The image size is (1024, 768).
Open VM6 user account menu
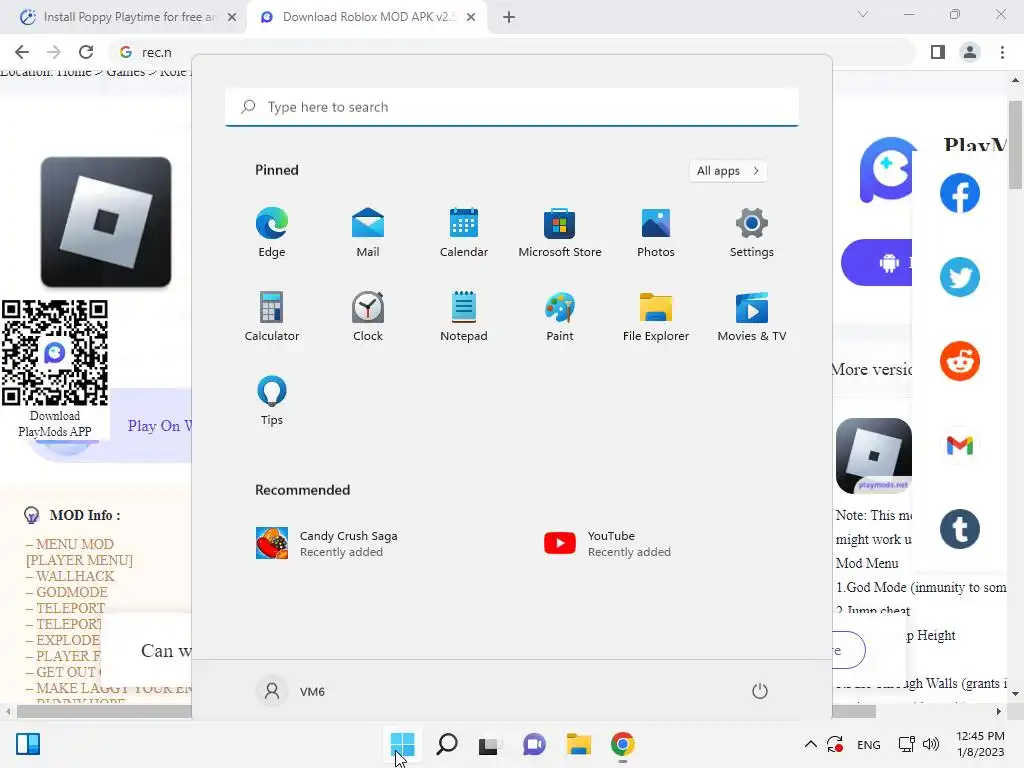pyautogui.click(x=291, y=691)
